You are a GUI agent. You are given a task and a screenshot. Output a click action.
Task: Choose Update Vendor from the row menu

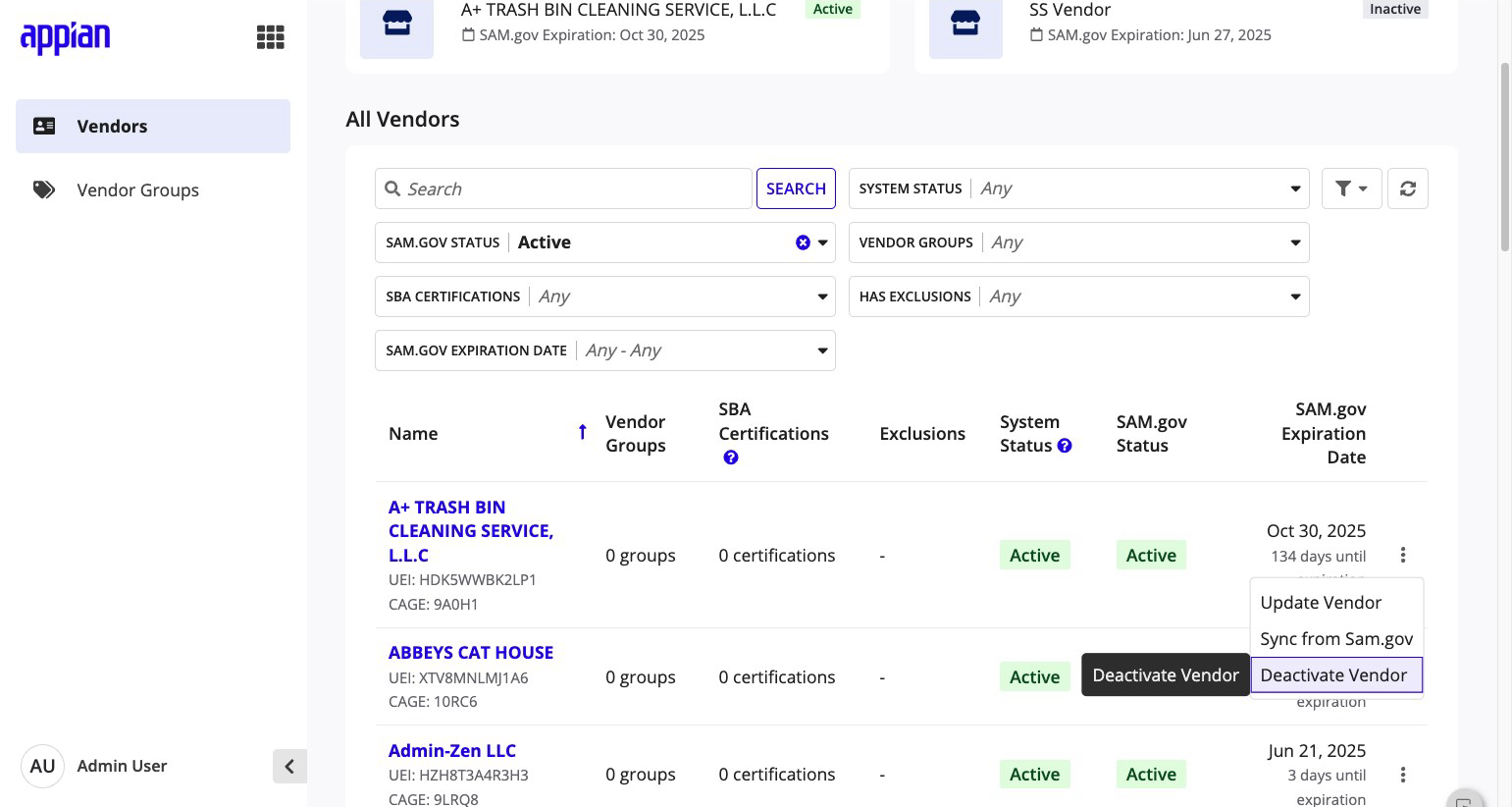[1336, 603]
